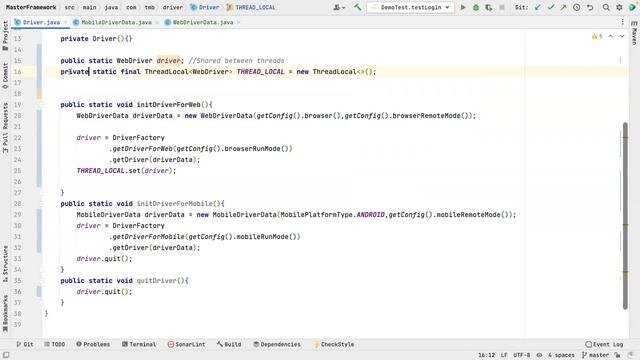Rollback changes with undo arrow icon
This screenshot has height=360, width=640.
click(x=590, y=7)
